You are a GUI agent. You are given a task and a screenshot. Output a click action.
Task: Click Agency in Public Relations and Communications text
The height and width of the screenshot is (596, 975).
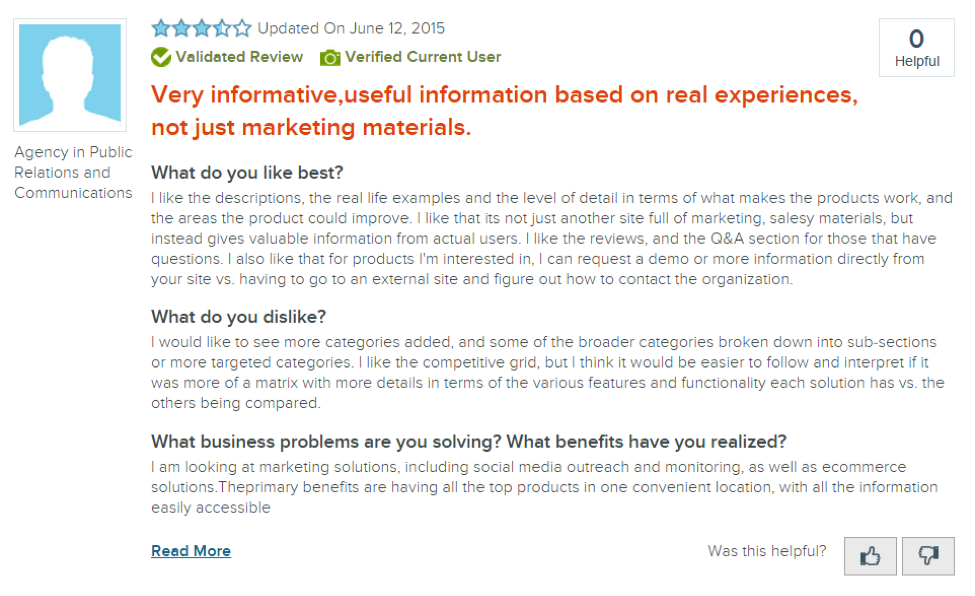tap(73, 172)
